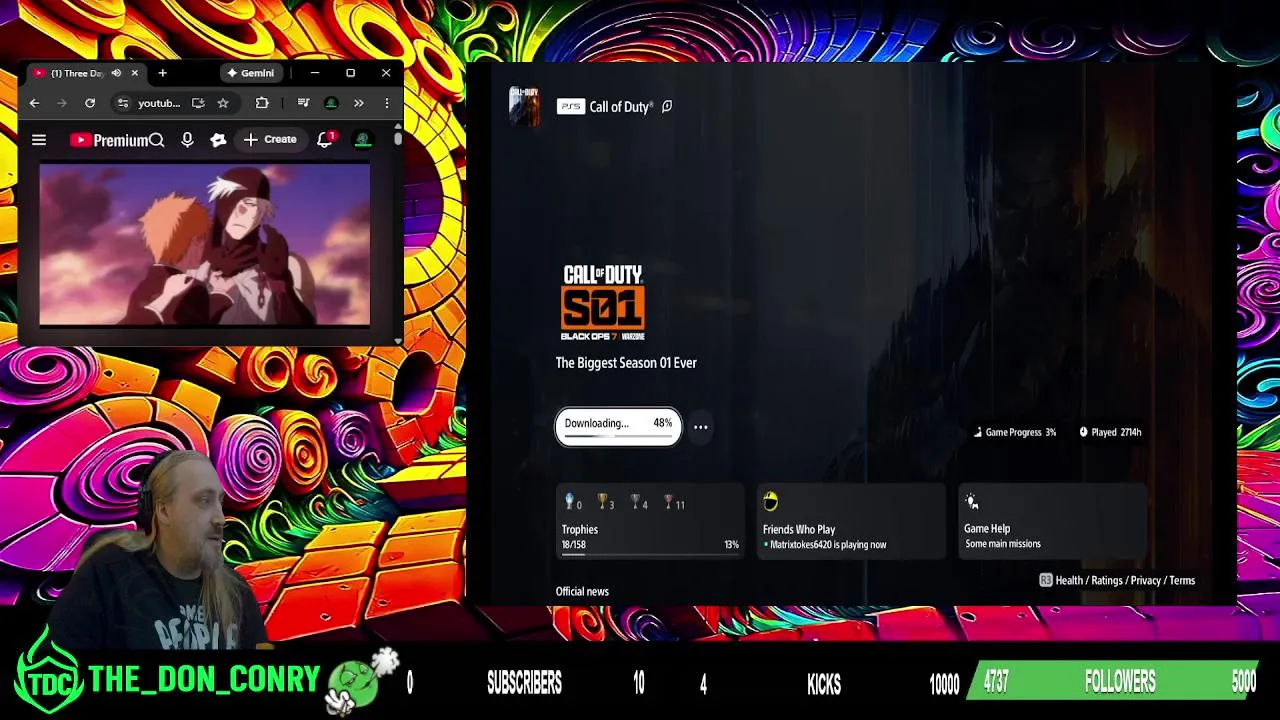Click the trophies progress bar at 13%
1280x720 pixels.
(x=650, y=555)
